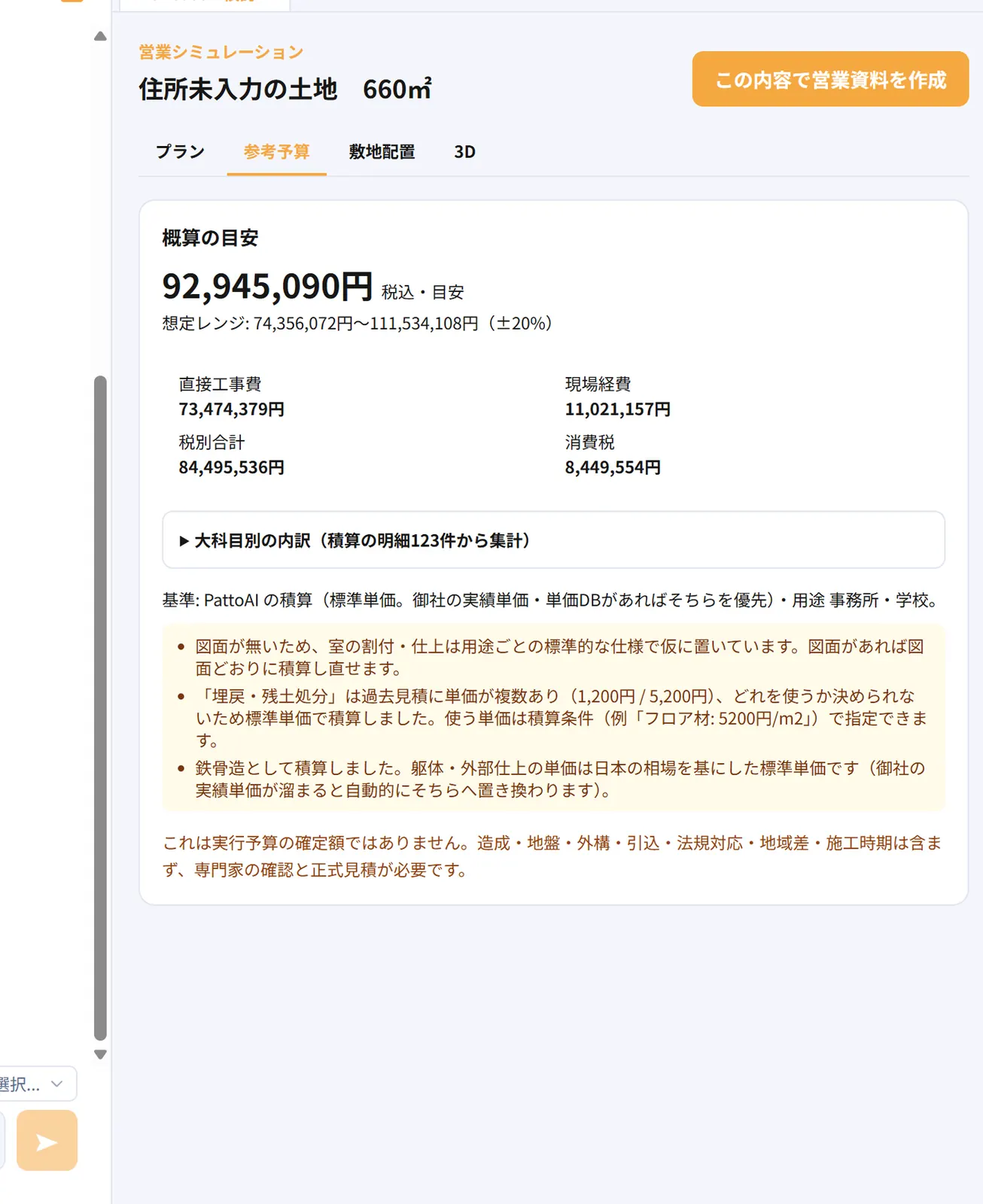Click the 税別合計 value 84,495,536円
Viewport: 983px width, 1204px height.
click(x=232, y=467)
